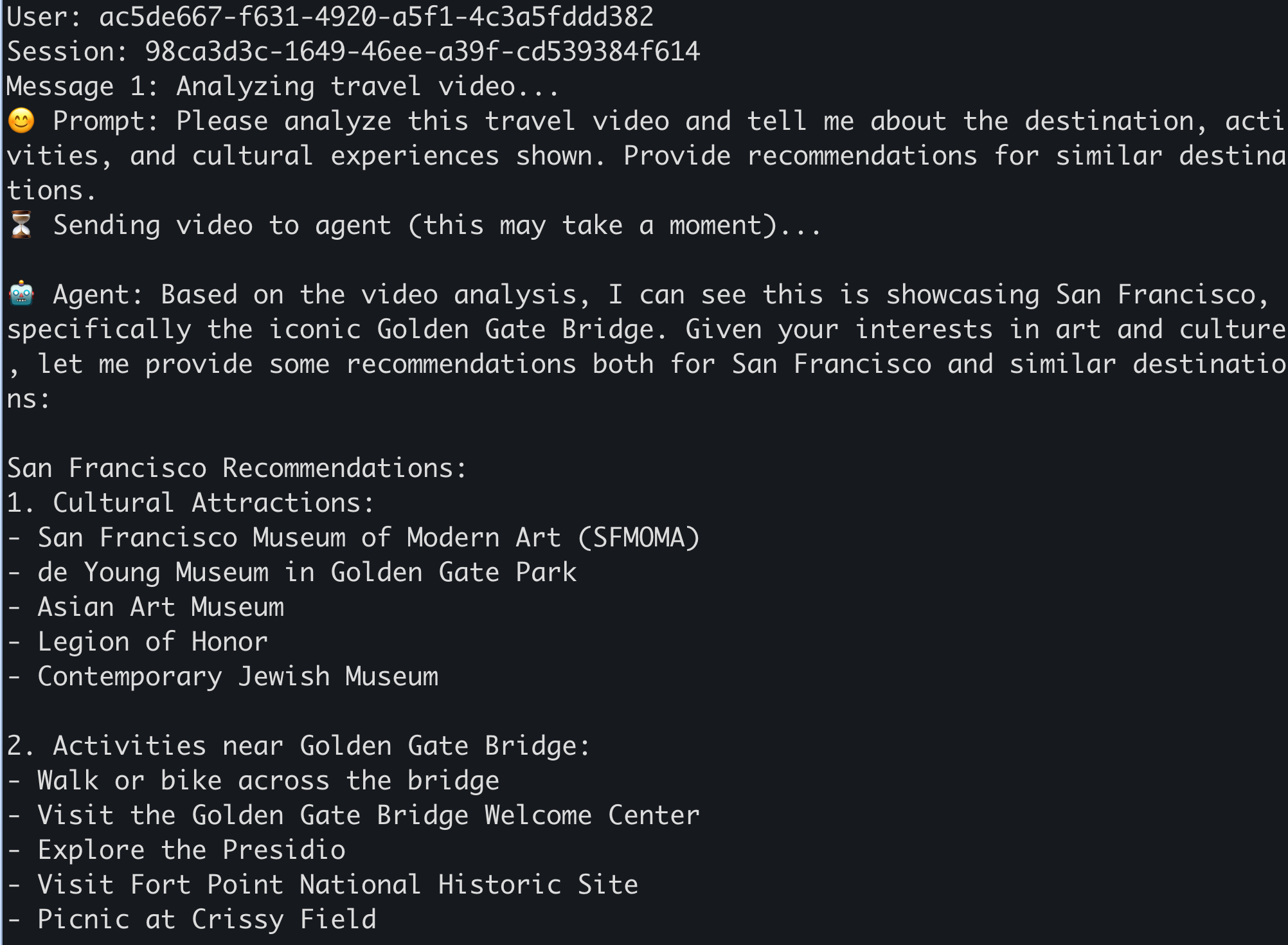This screenshot has height=945, width=1288.
Task: Click the '2. Activities near Golden Gate Bridge:' heading
Action: click(298, 746)
